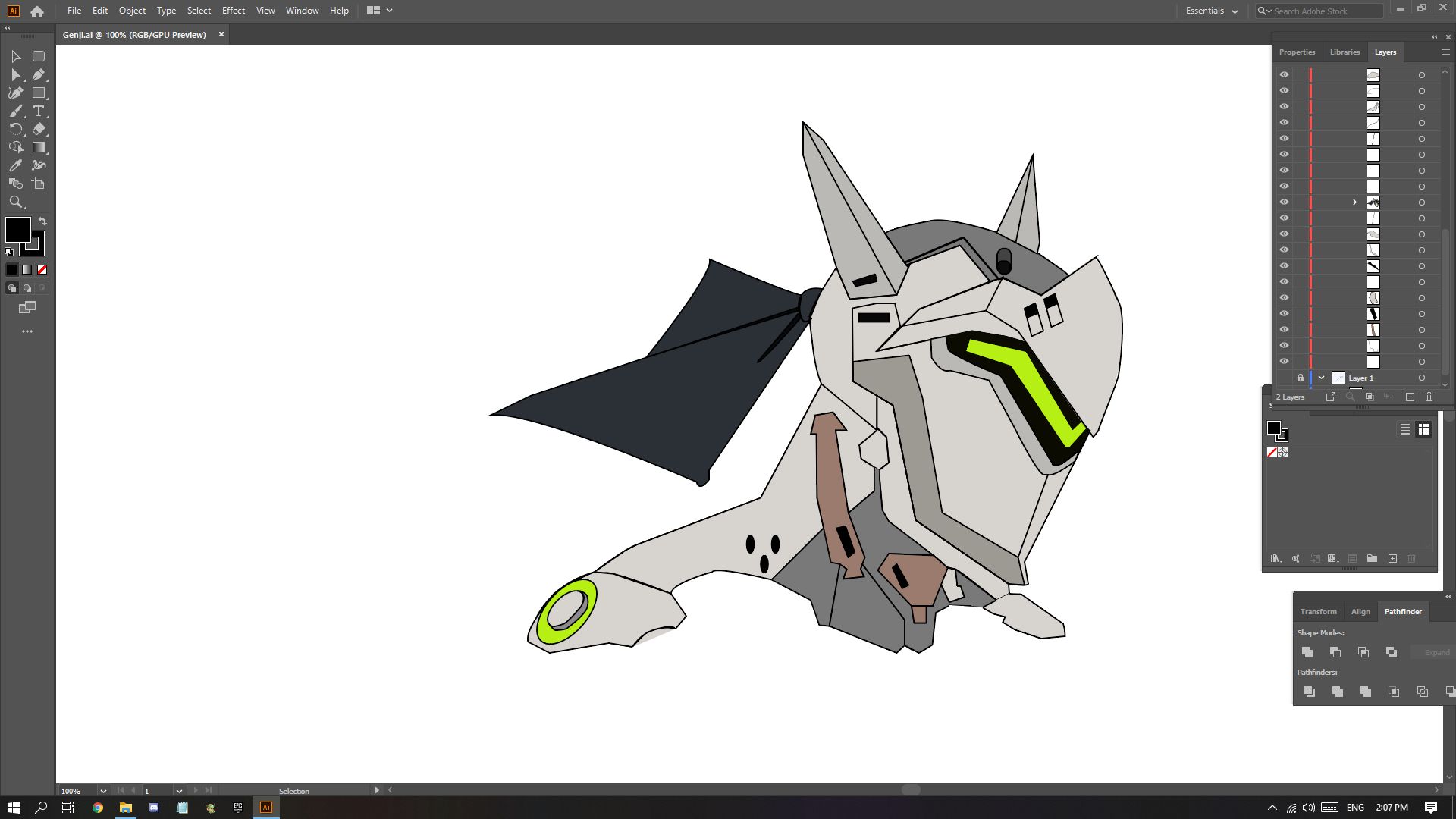Toggle the lock on Layer 1
The image size is (1456, 819).
[1300, 378]
